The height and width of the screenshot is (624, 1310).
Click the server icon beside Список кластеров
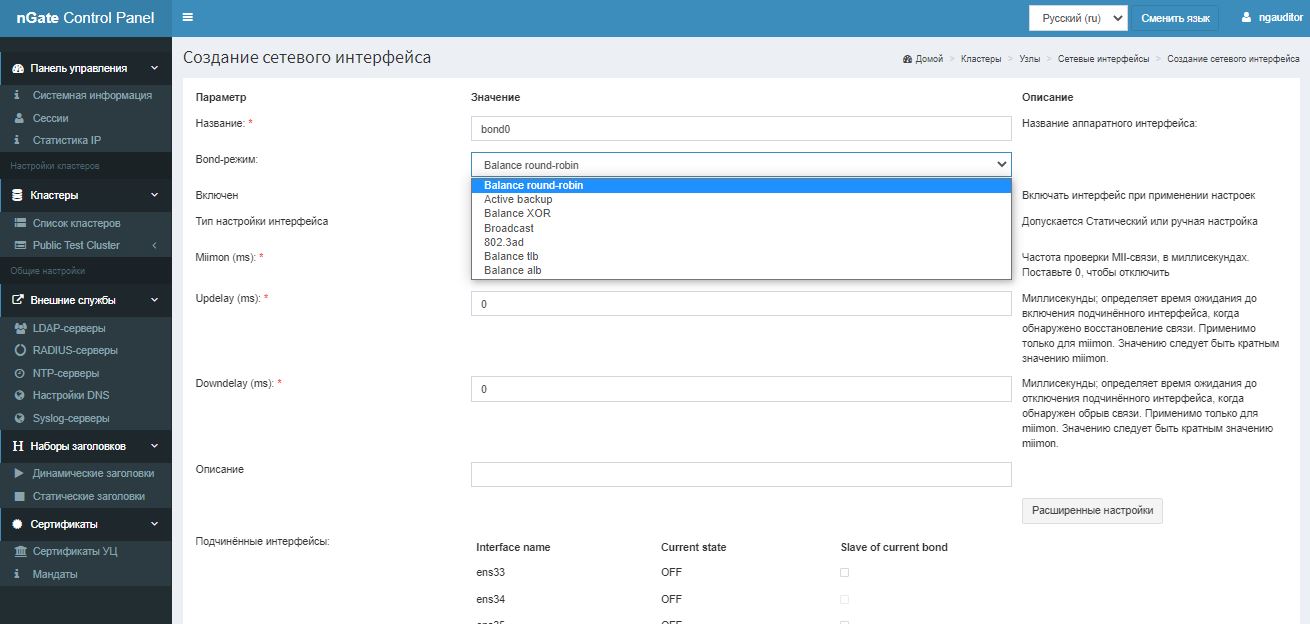pos(20,223)
